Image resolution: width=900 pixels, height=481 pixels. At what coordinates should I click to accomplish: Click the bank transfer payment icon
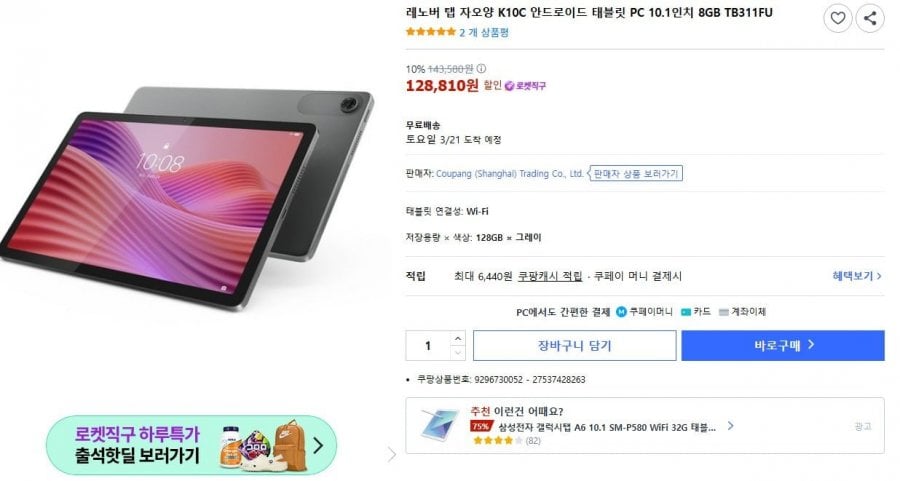click(723, 312)
